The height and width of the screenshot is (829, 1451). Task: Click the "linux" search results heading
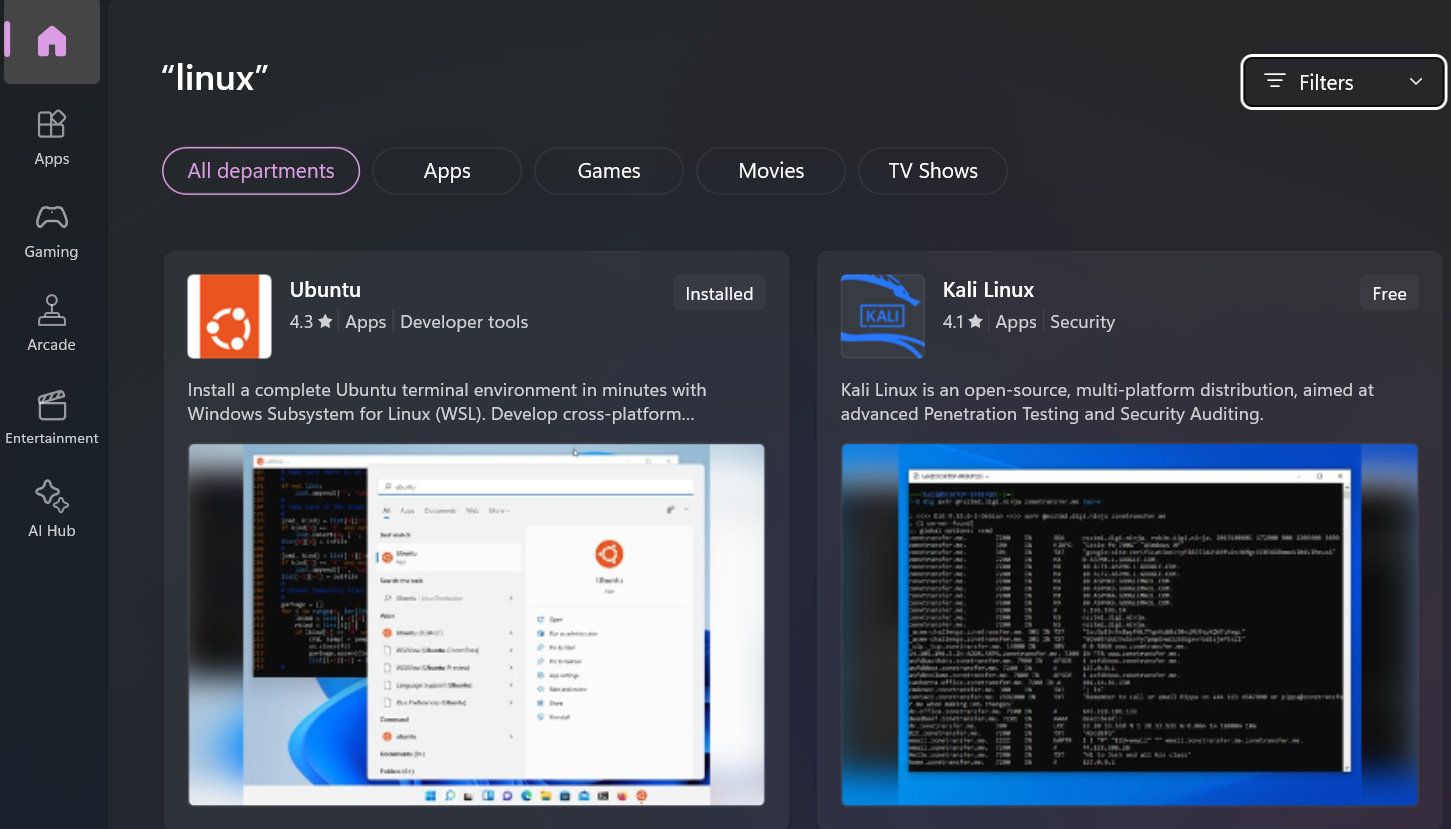215,78
